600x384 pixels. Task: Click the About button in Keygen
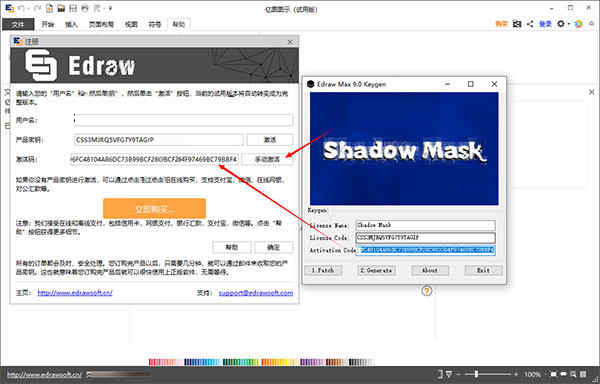pyautogui.click(x=430, y=270)
